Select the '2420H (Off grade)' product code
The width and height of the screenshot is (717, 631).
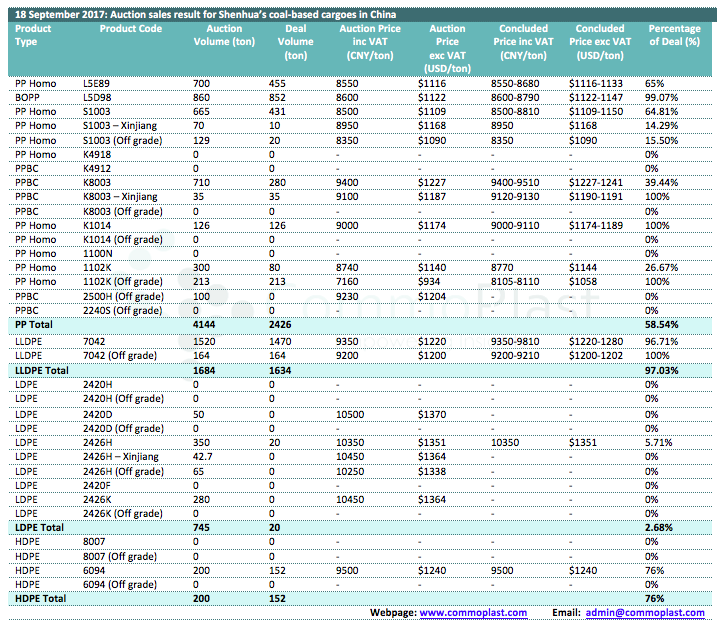pyautogui.click(x=123, y=399)
